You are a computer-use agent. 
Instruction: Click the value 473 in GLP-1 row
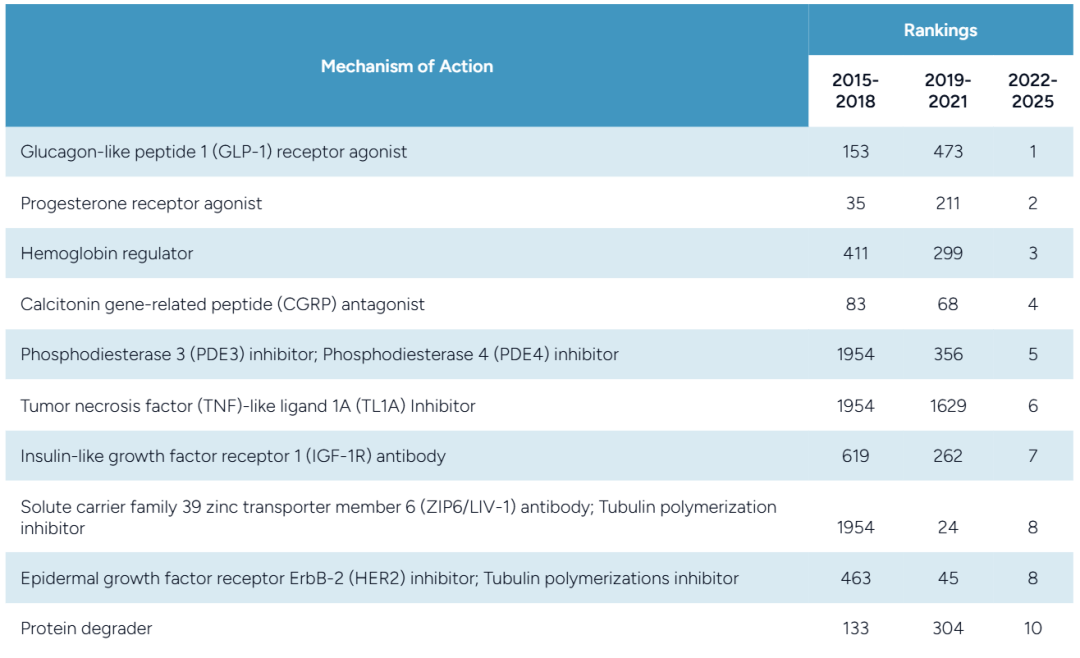pos(947,152)
